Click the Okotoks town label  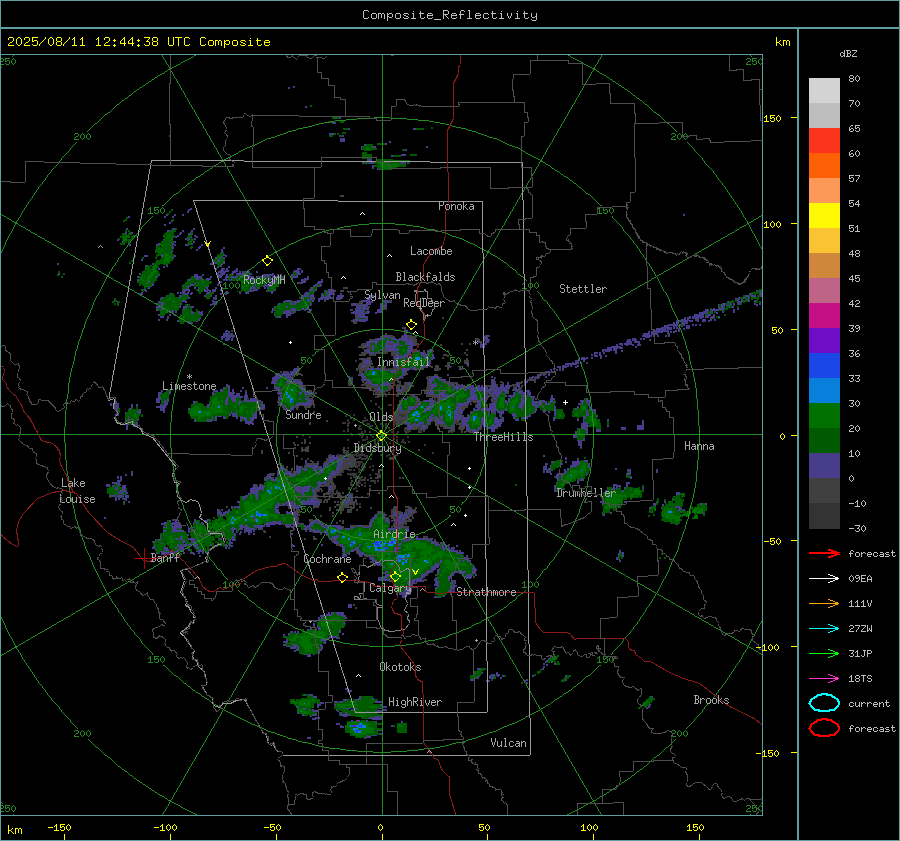coord(401,667)
